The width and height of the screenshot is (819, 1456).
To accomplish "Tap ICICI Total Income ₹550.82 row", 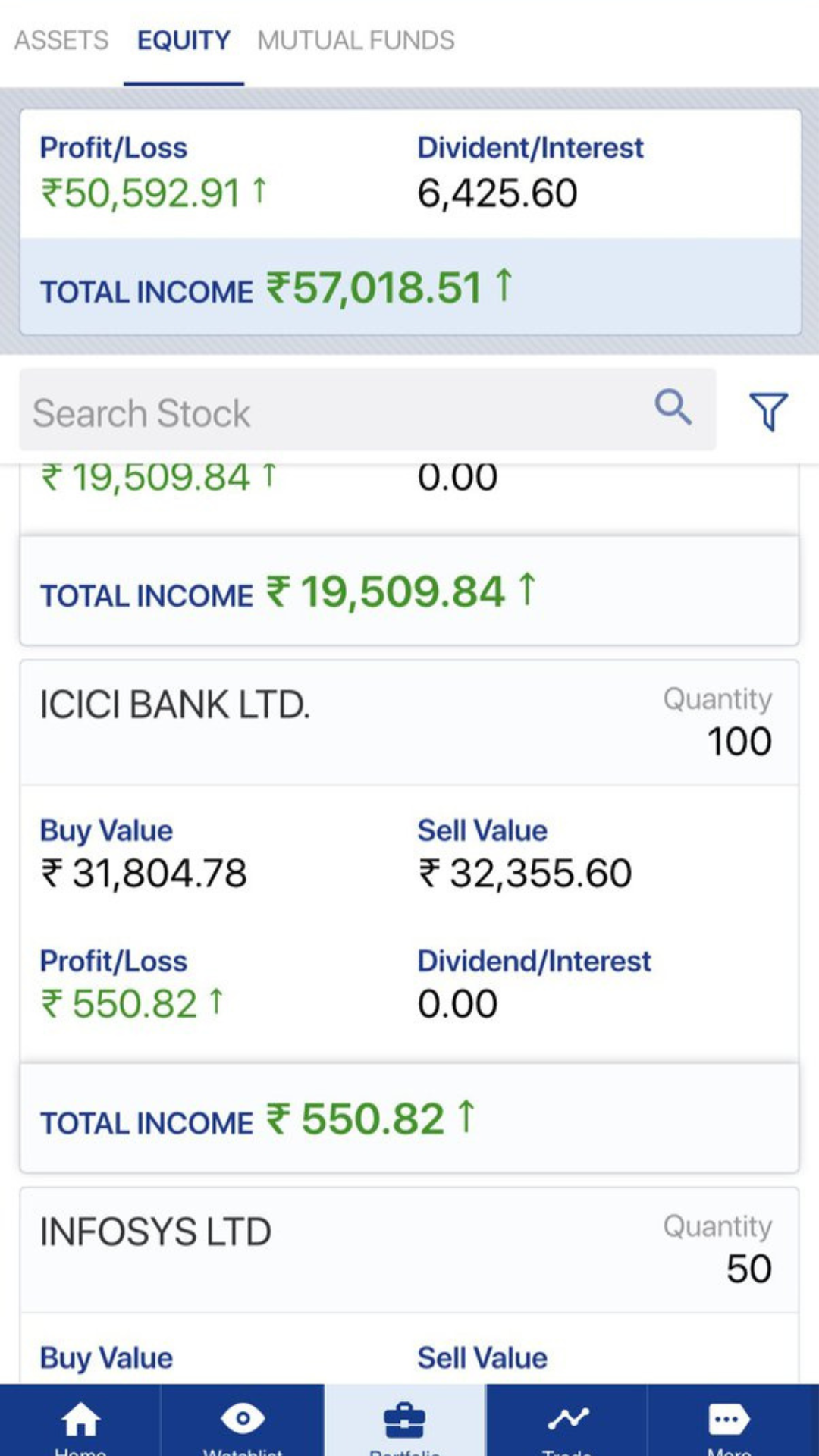I will [x=409, y=1119].
